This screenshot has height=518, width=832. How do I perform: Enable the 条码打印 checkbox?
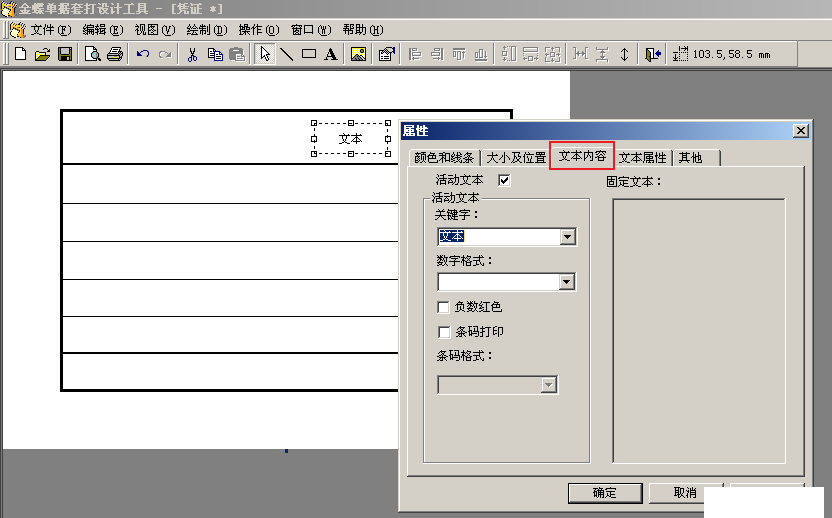click(444, 332)
